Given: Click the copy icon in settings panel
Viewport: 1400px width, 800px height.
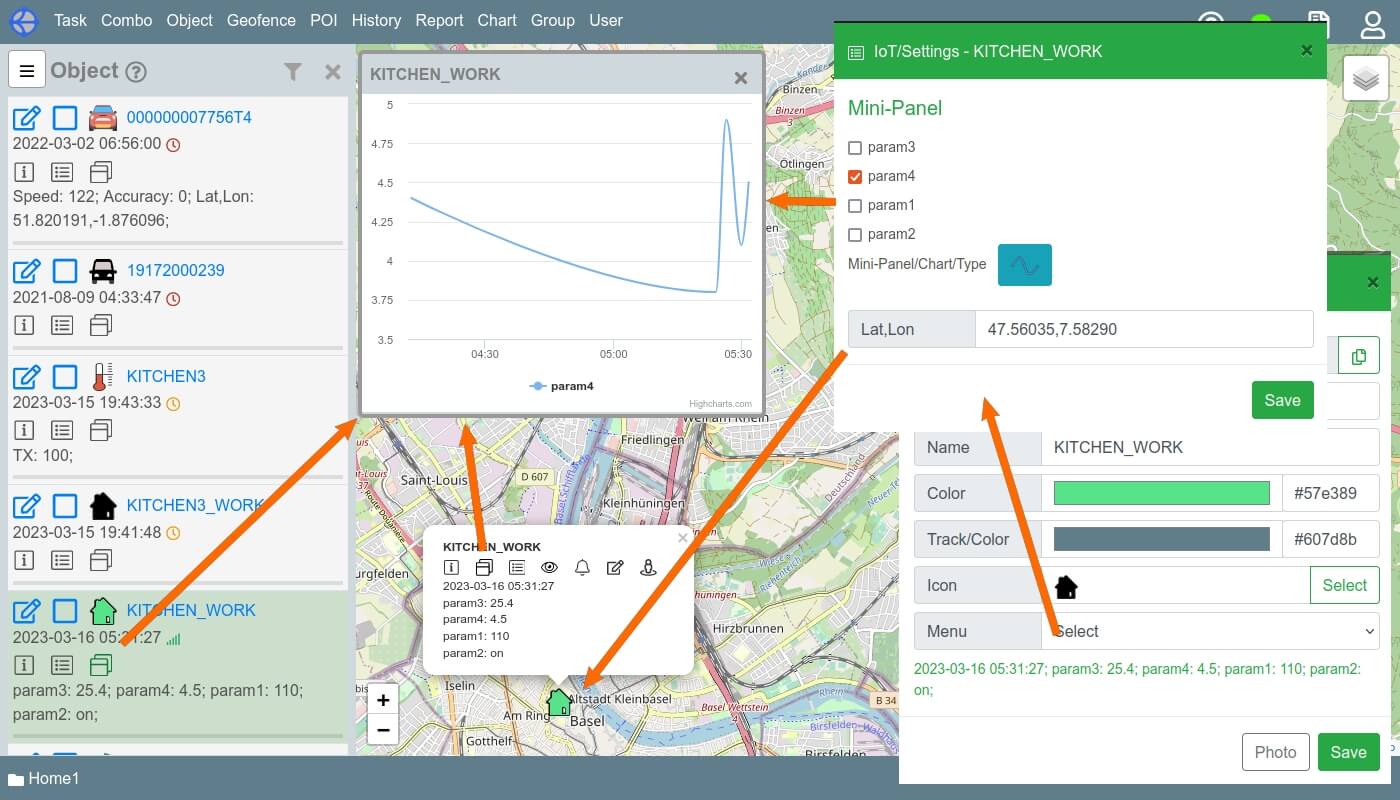Looking at the screenshot, I should pos(1358,356).
